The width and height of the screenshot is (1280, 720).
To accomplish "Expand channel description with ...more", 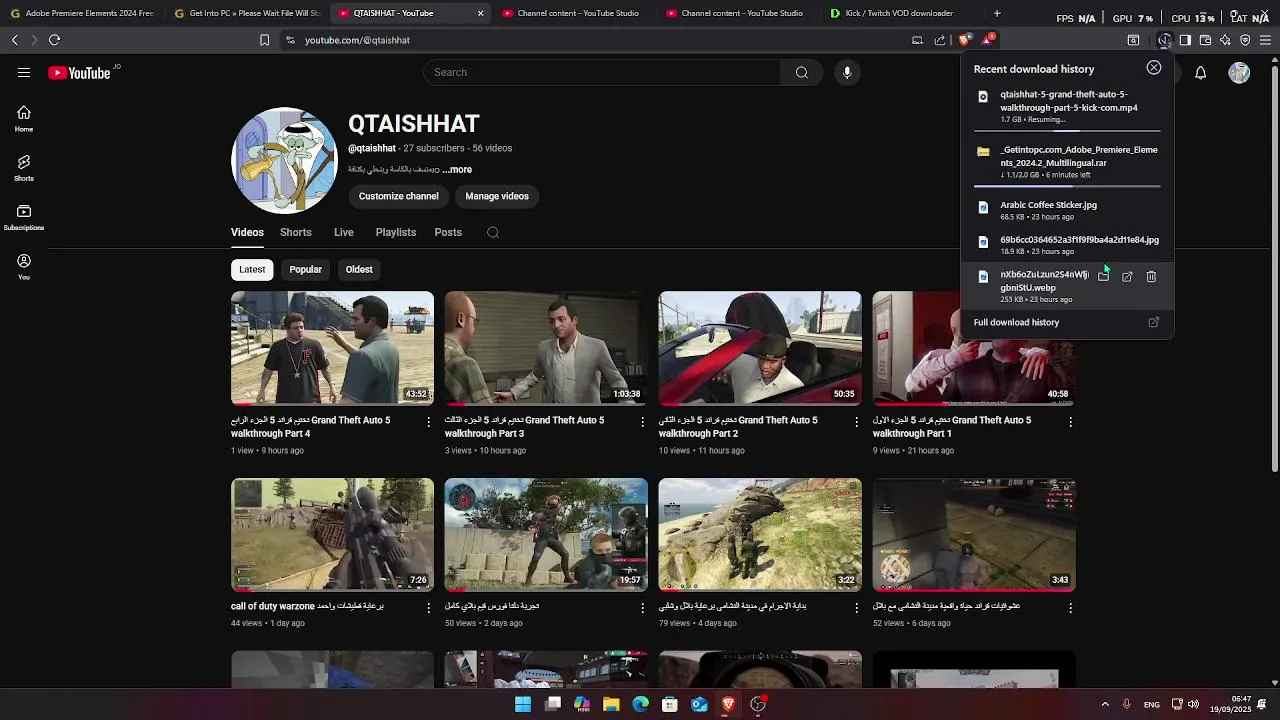I will click(x=457, y=169).
